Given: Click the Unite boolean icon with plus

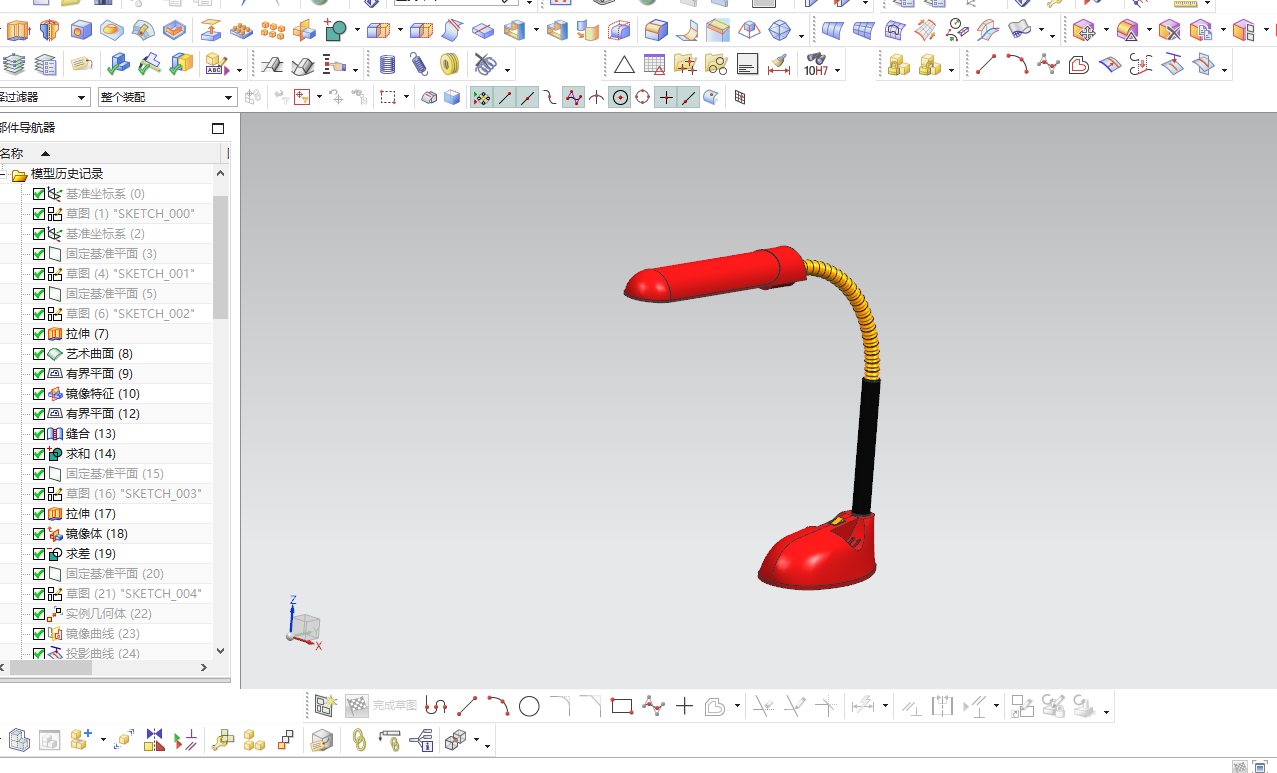Looking at the screenshot, I should (x=336, y=30).
